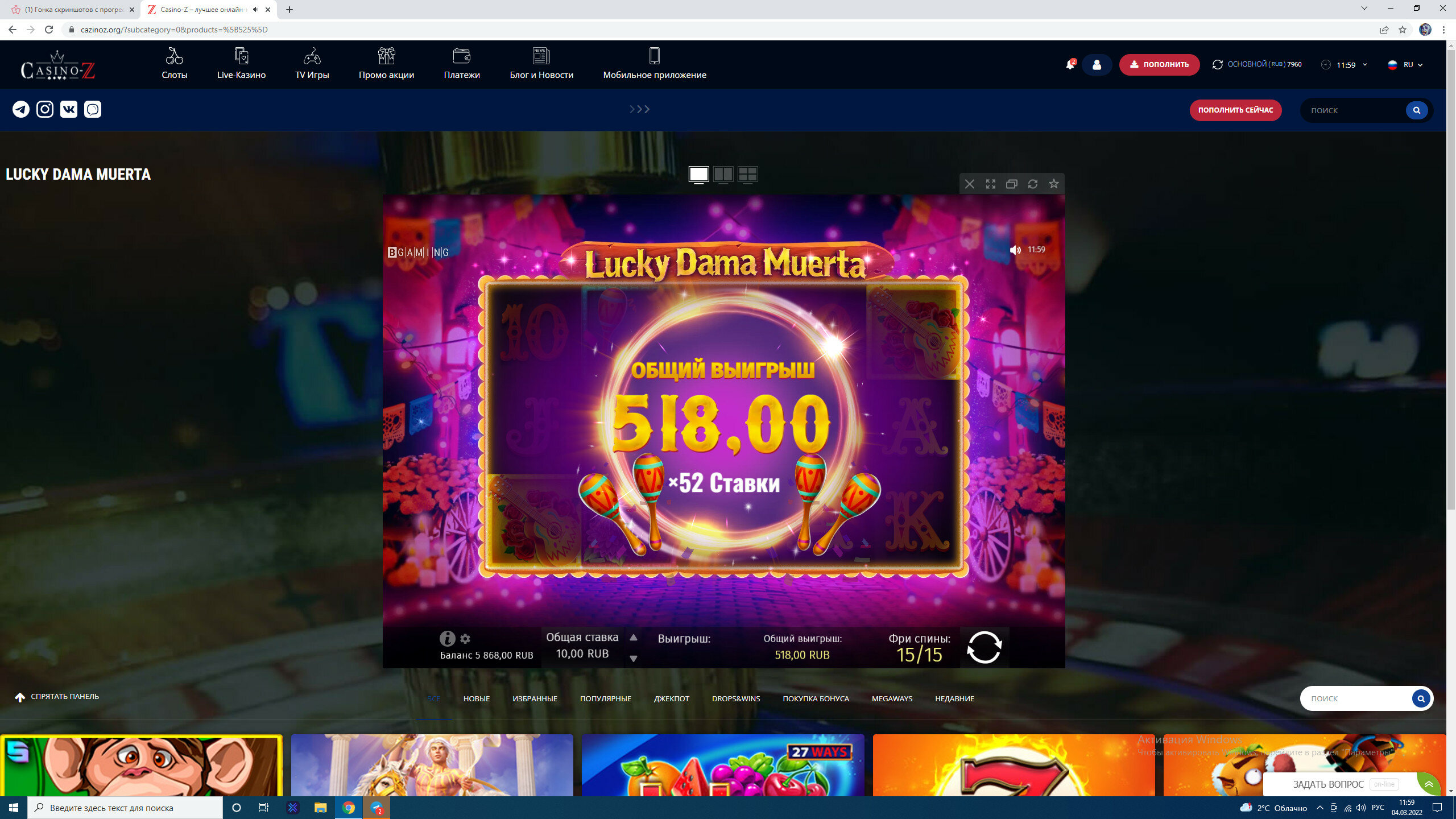Hide panel via Спрятать панель
This screenshot has width=1456, height=819.
pos(57,697)
